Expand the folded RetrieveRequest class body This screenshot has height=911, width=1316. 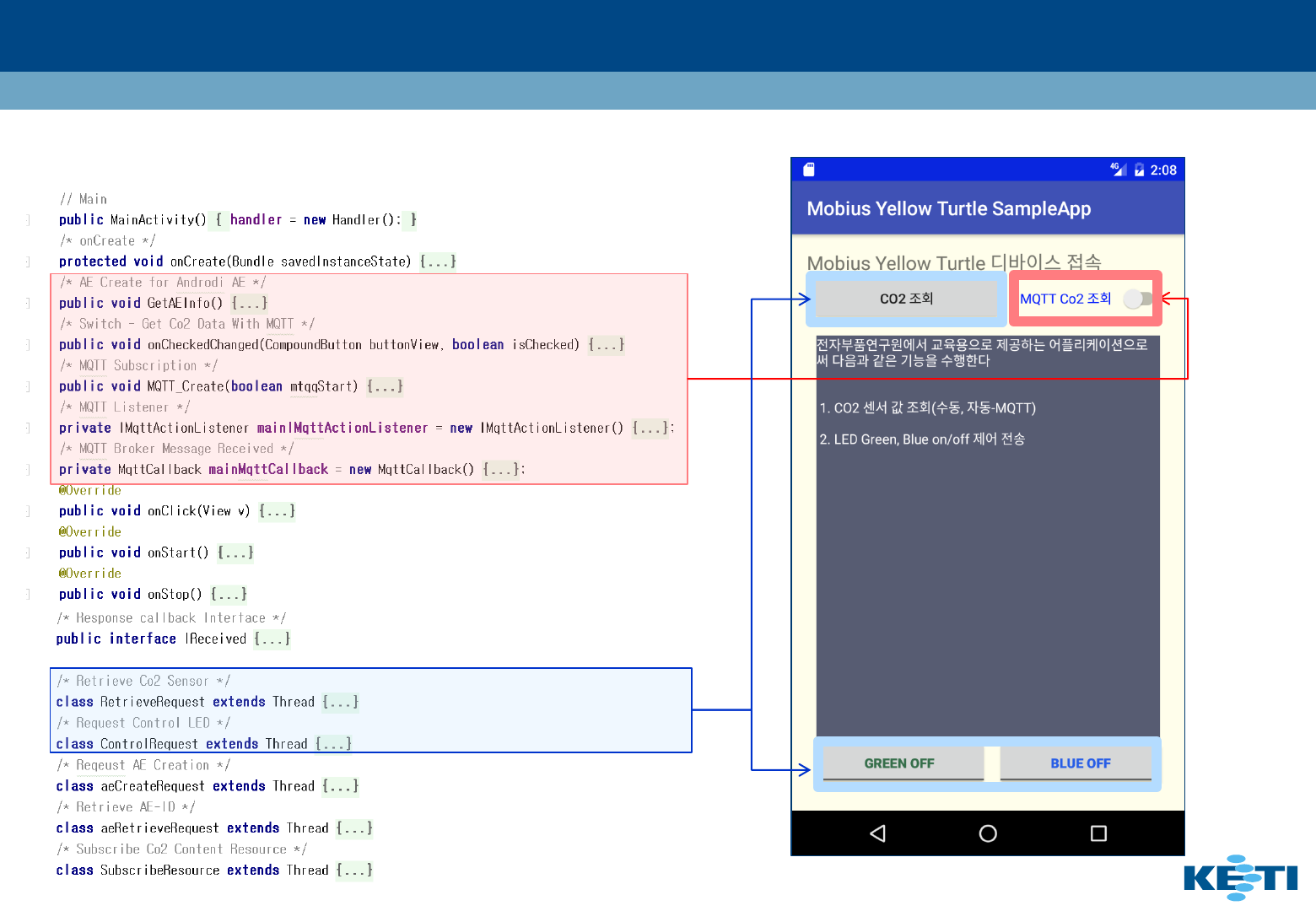click(x=341, y=702)
